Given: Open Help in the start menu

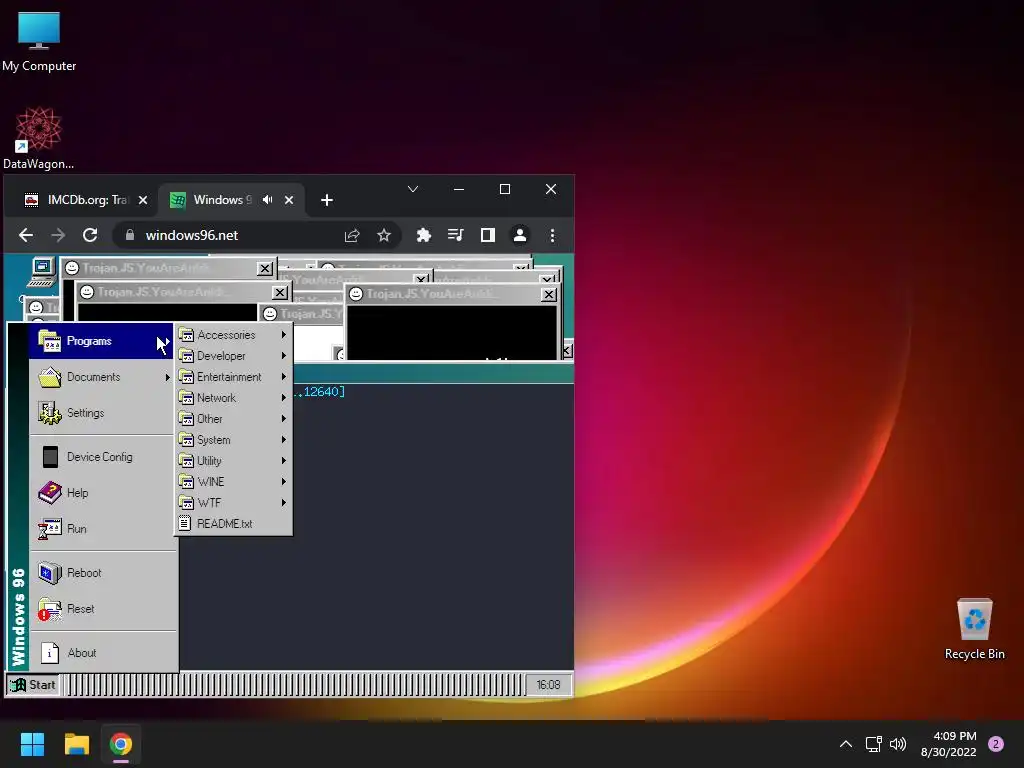Looking at the screenshot, I should point(101,493).
